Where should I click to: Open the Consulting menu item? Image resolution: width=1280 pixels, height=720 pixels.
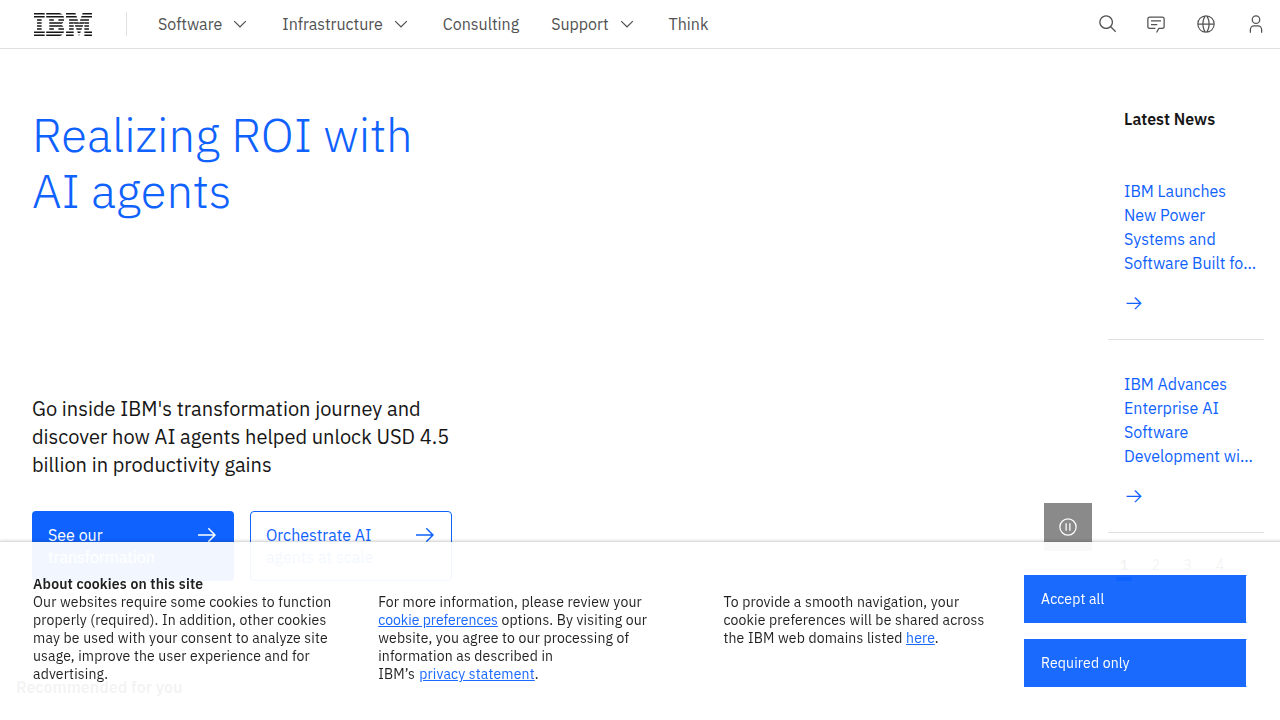(x=481, y=24)
